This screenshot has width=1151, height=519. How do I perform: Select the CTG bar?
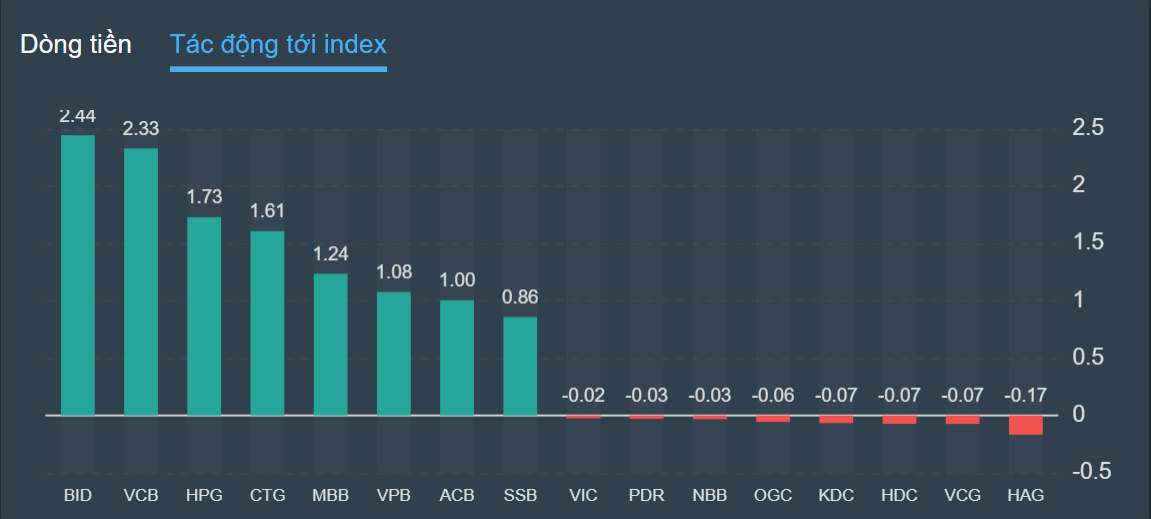pyautogui.click(x=267, y=323)
